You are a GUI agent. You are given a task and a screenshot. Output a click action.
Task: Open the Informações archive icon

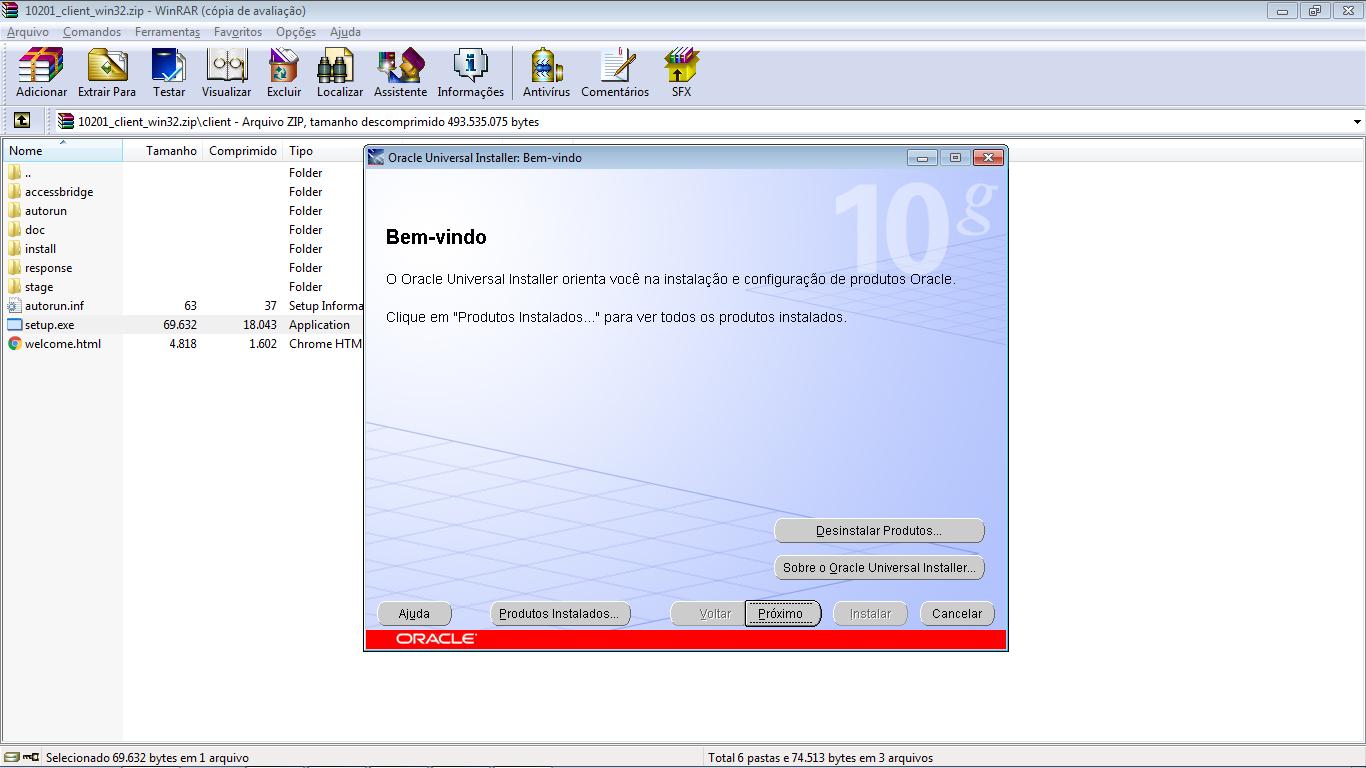tap(470, 72)
